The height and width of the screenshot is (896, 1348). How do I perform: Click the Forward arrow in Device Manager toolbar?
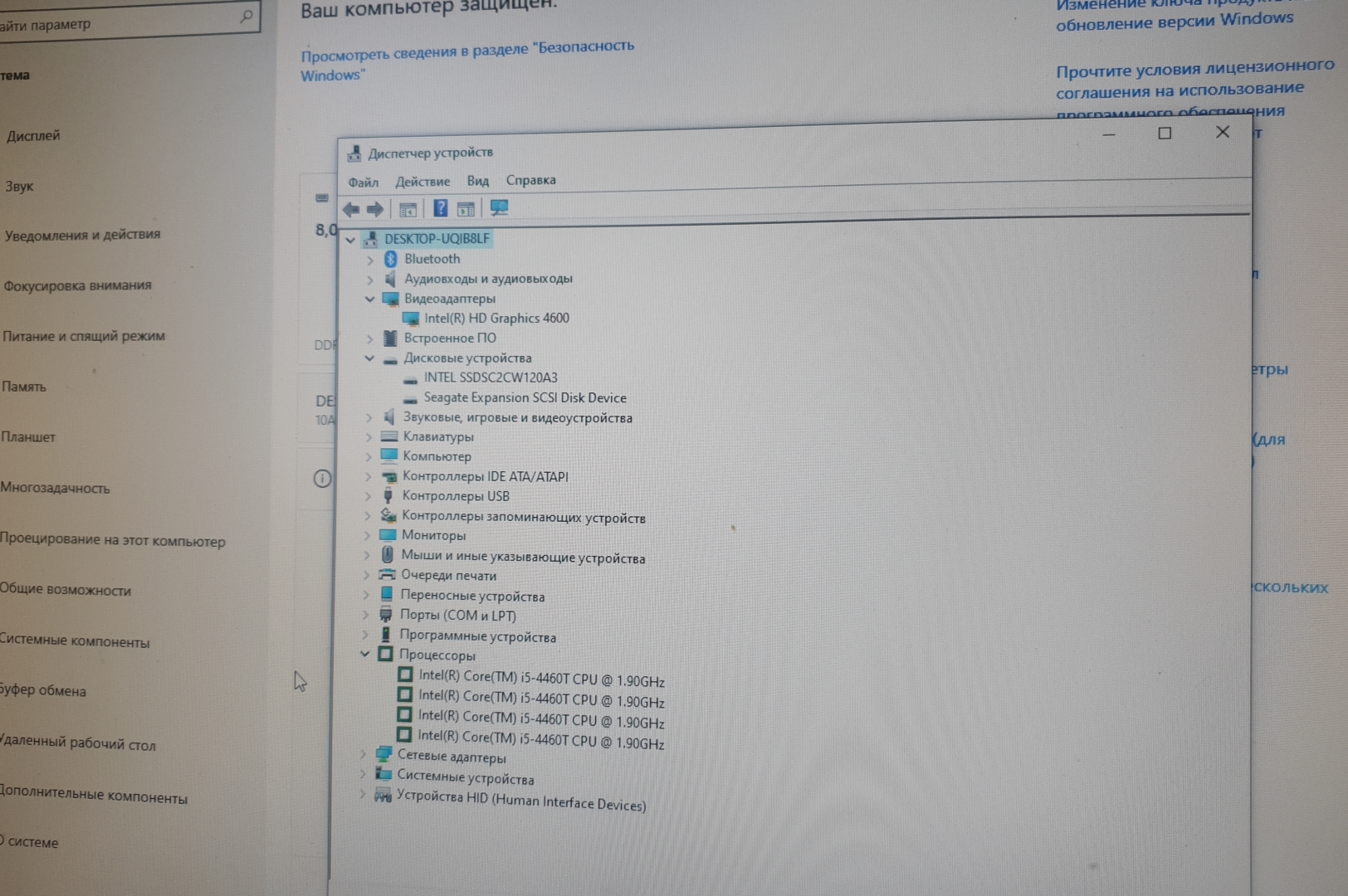(x=375, y=210)
